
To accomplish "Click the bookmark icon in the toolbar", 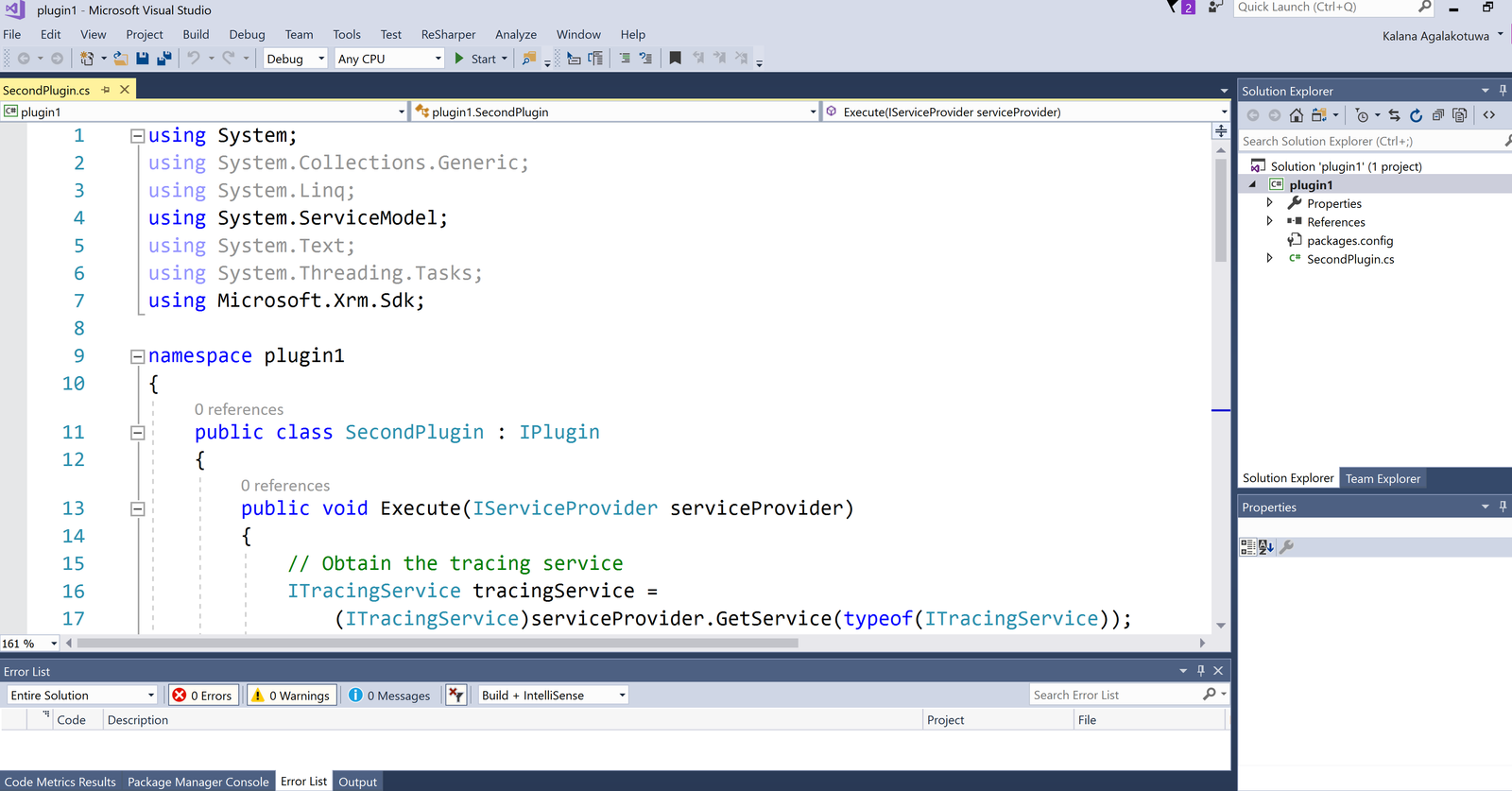I will 675,59.
